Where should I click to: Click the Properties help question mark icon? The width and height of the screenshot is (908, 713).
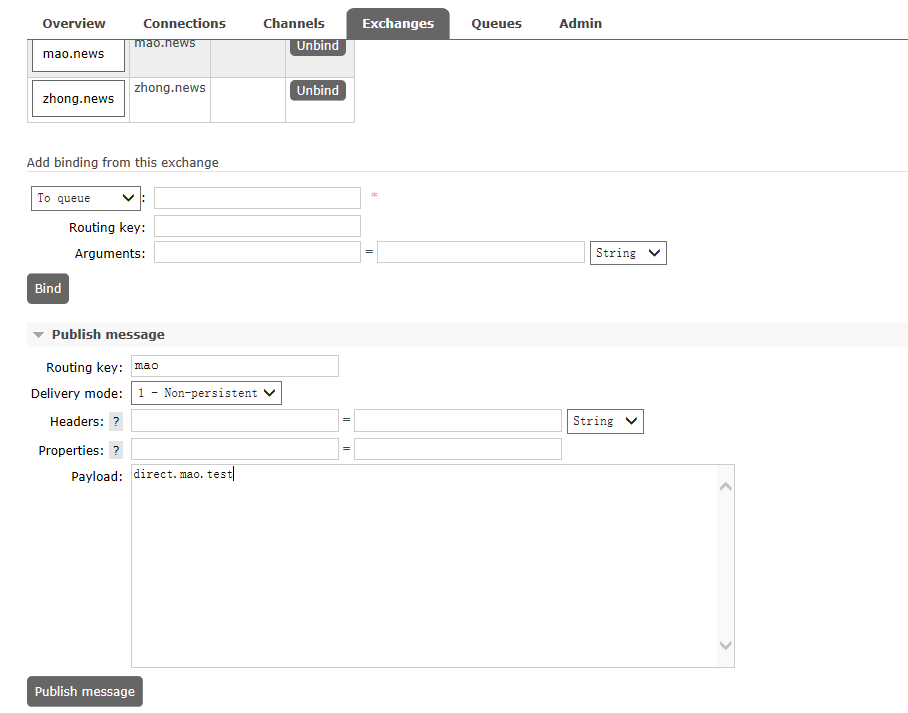click(117, 451)
